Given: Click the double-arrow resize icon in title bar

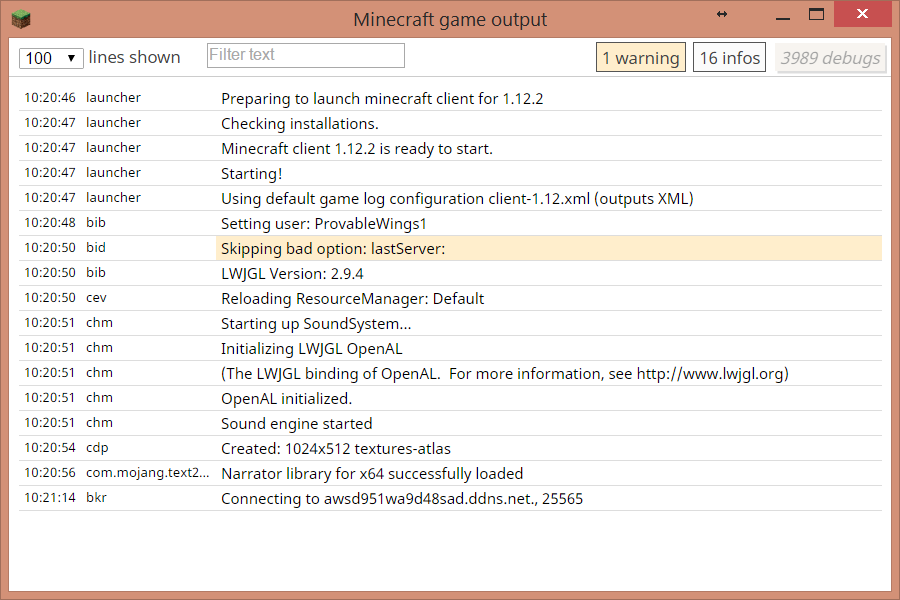Looking at the screenshot, I should tap(723, 14).
